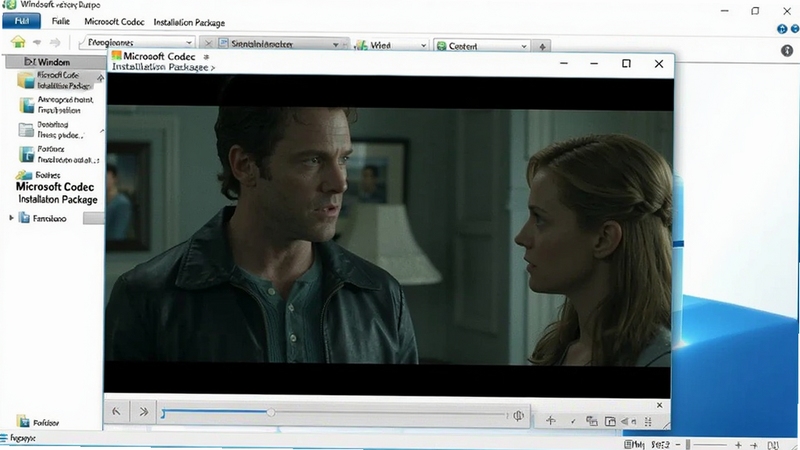Open the blue File tab

pos(21,21)
